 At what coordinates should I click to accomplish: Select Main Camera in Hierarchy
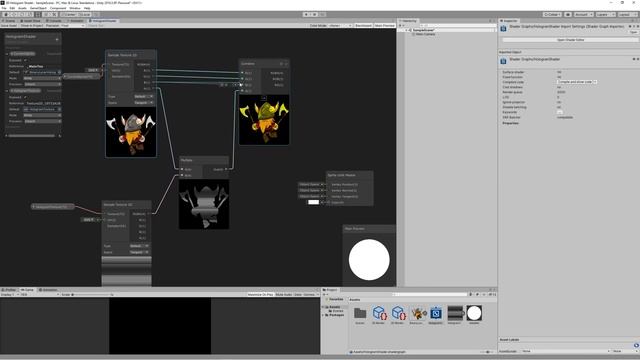[x=425, y=34]
